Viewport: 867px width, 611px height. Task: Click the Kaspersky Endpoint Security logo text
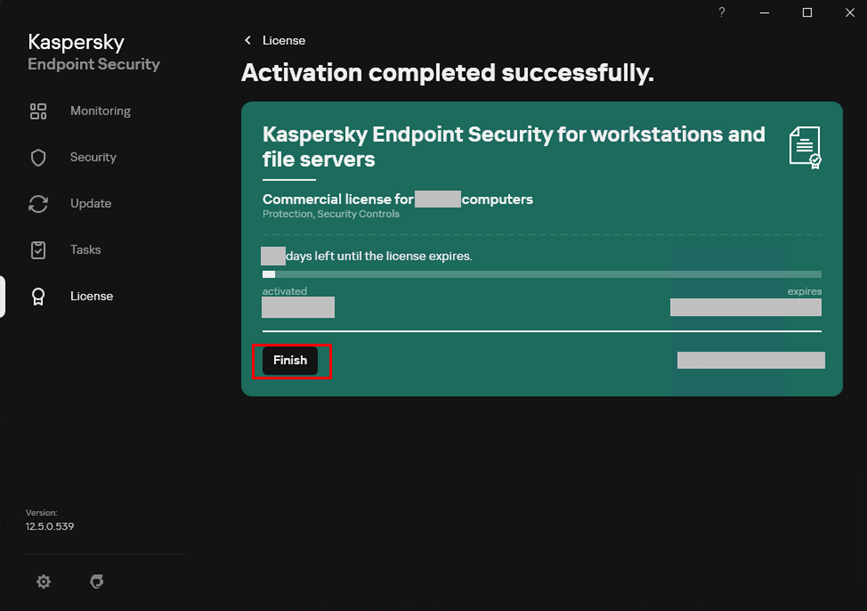(x=94, y=52)
